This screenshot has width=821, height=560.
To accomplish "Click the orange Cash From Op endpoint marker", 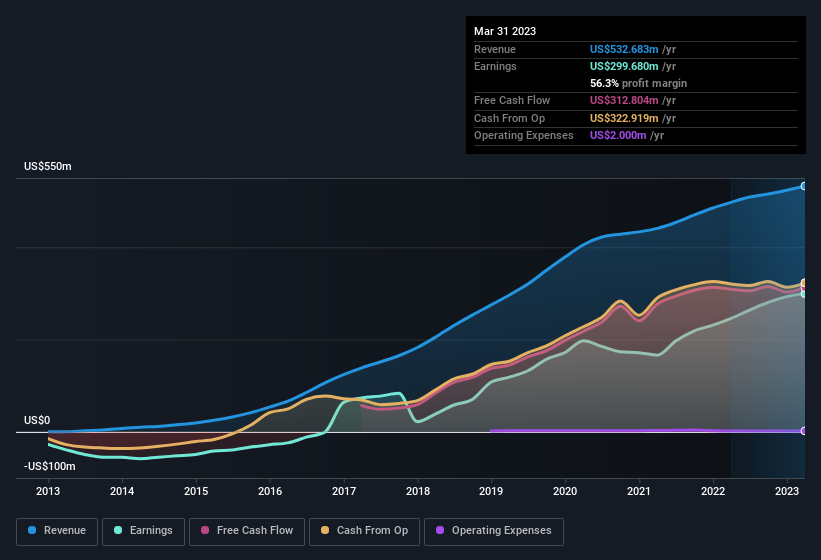I will (804, 283).
